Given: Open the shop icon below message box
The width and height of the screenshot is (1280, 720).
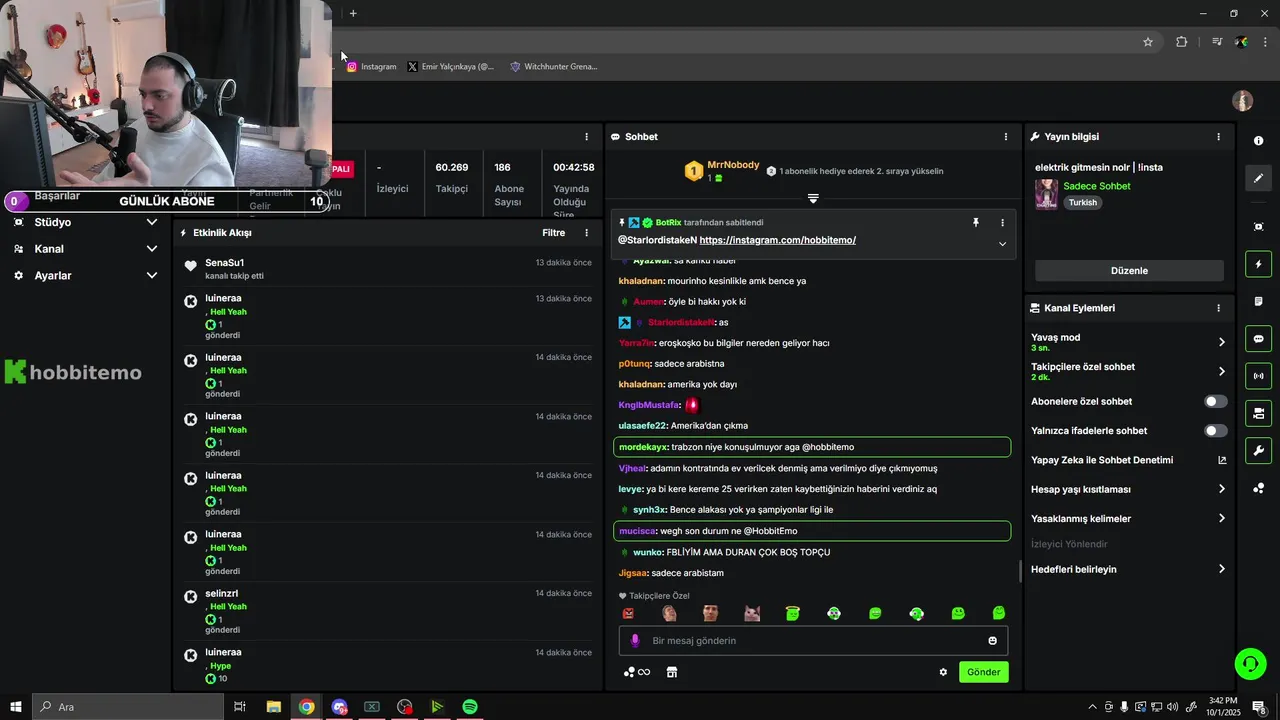Looking at the screenshot, I should [672, 672].
